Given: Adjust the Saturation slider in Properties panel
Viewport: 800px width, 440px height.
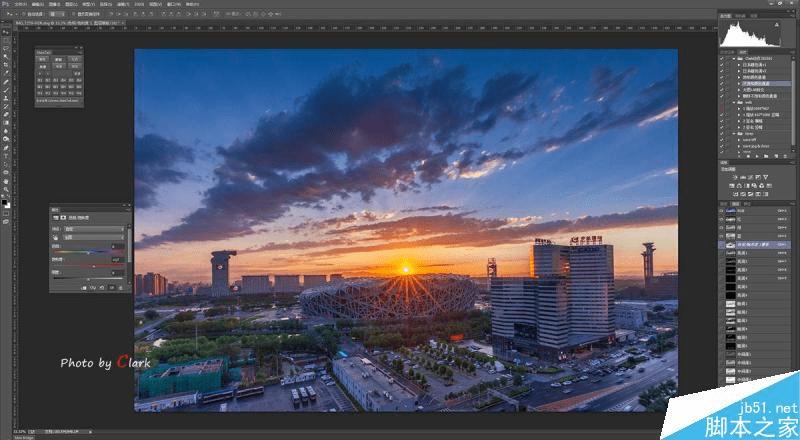Looking at the screenshot, I should click(94, 266).
